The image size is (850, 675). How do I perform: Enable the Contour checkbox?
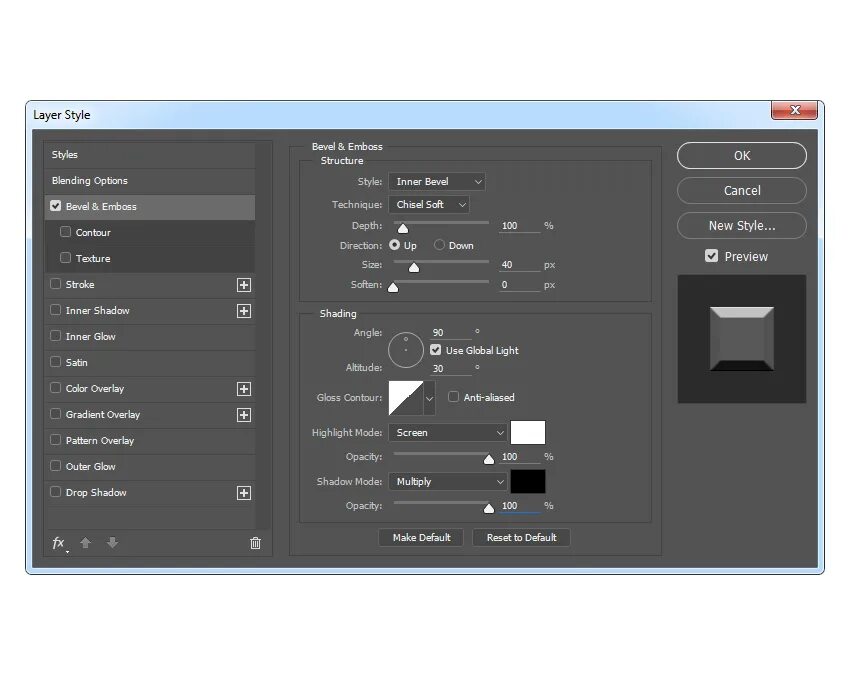(66, 232)
